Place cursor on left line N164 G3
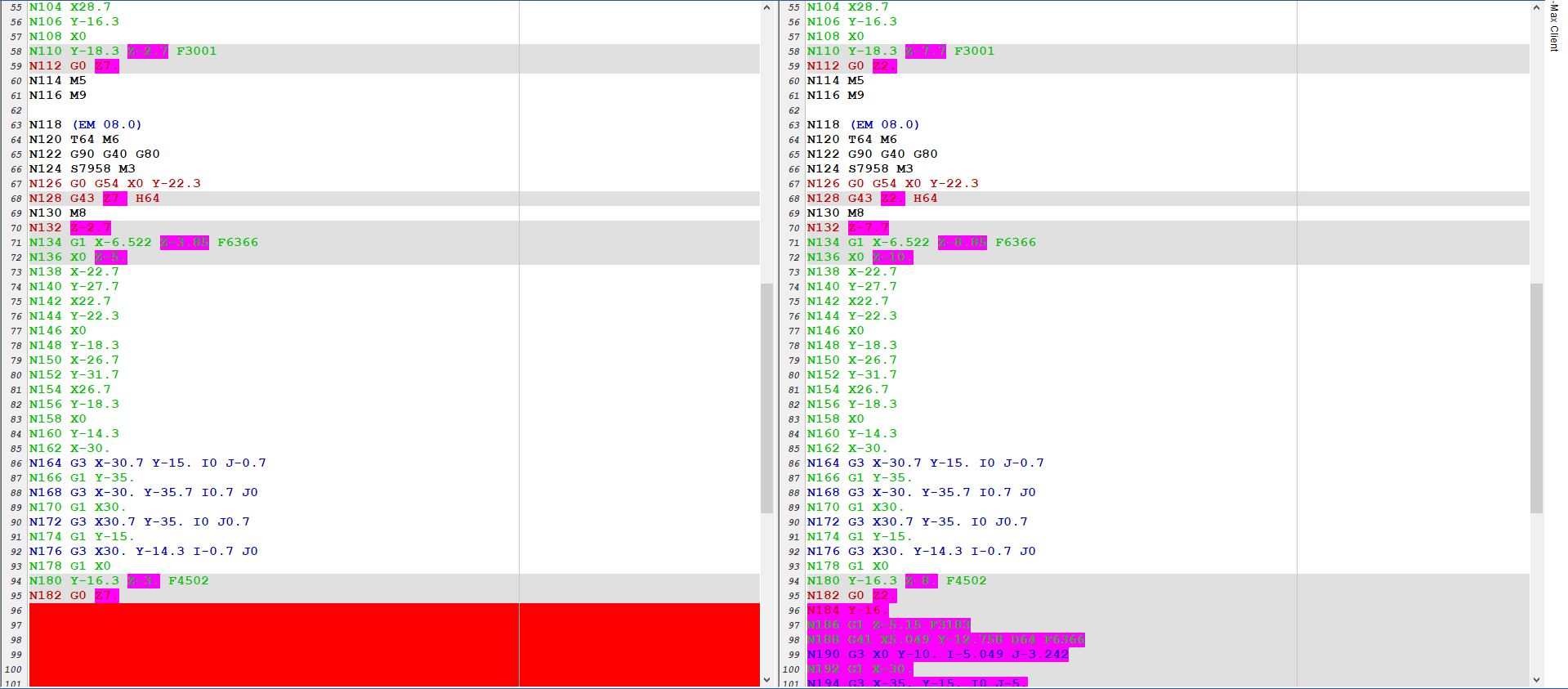Screen dimensions: 1568x689 click(147, 463)
